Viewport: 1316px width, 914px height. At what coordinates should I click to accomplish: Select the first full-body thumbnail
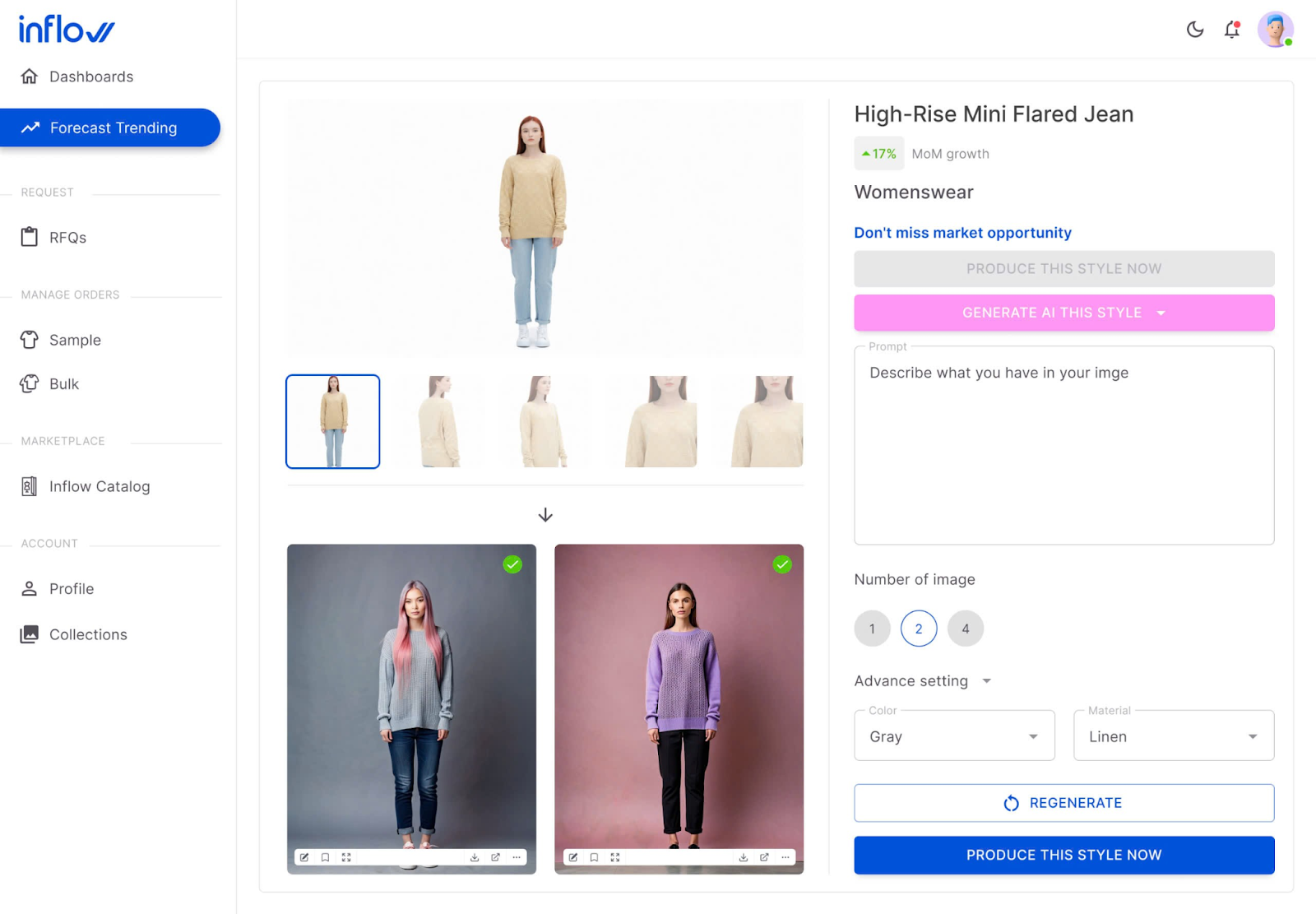333,421
